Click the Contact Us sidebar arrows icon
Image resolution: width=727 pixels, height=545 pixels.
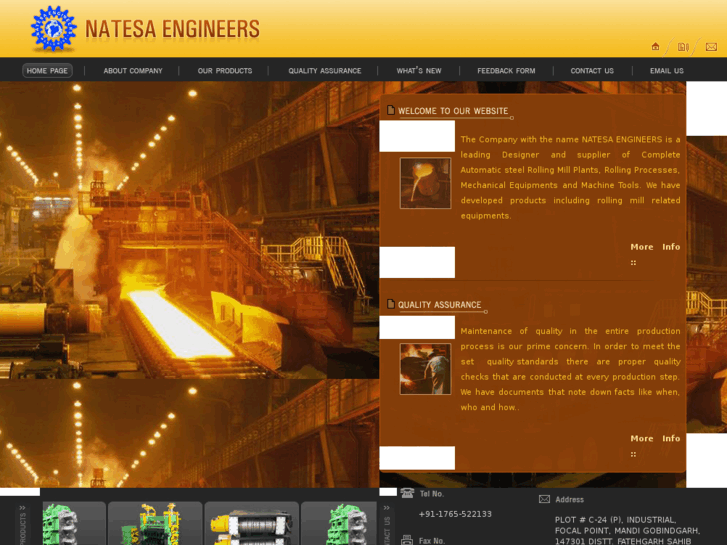tap(386, 508)
